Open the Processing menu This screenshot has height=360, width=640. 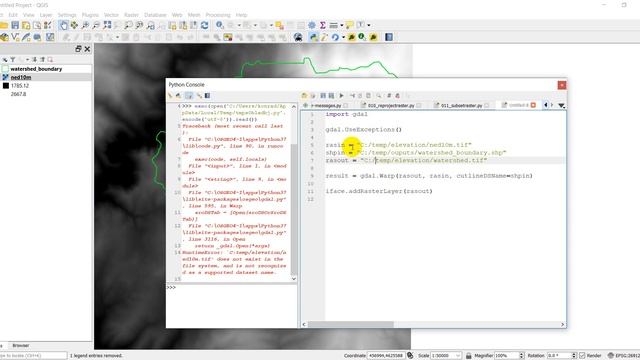pyautogui.click(x=218, y=15)
